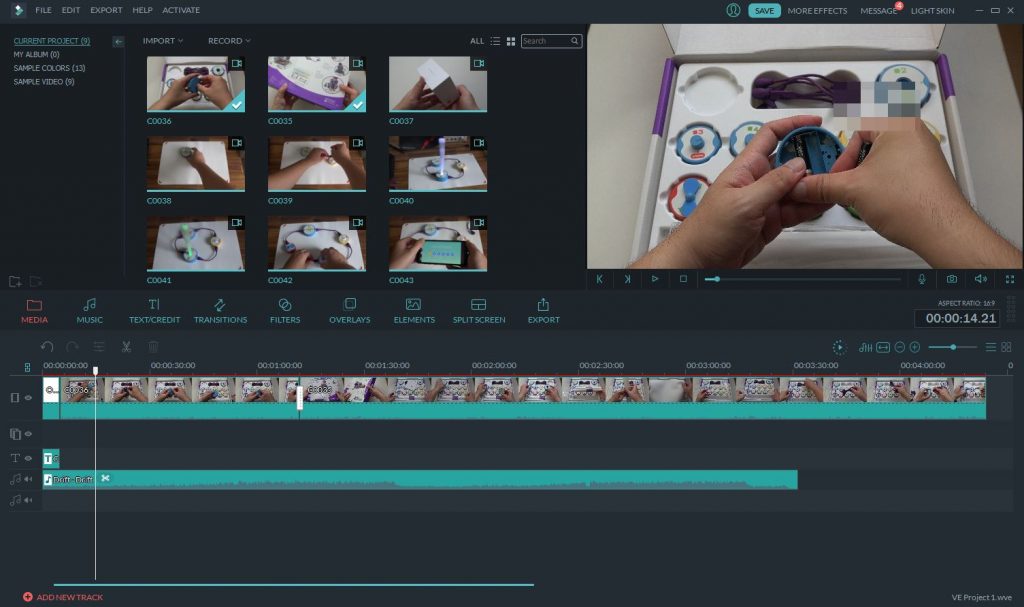1024x607 pixels.
Task: Enter fullscreen preview mode
Action: [1009, 279]
